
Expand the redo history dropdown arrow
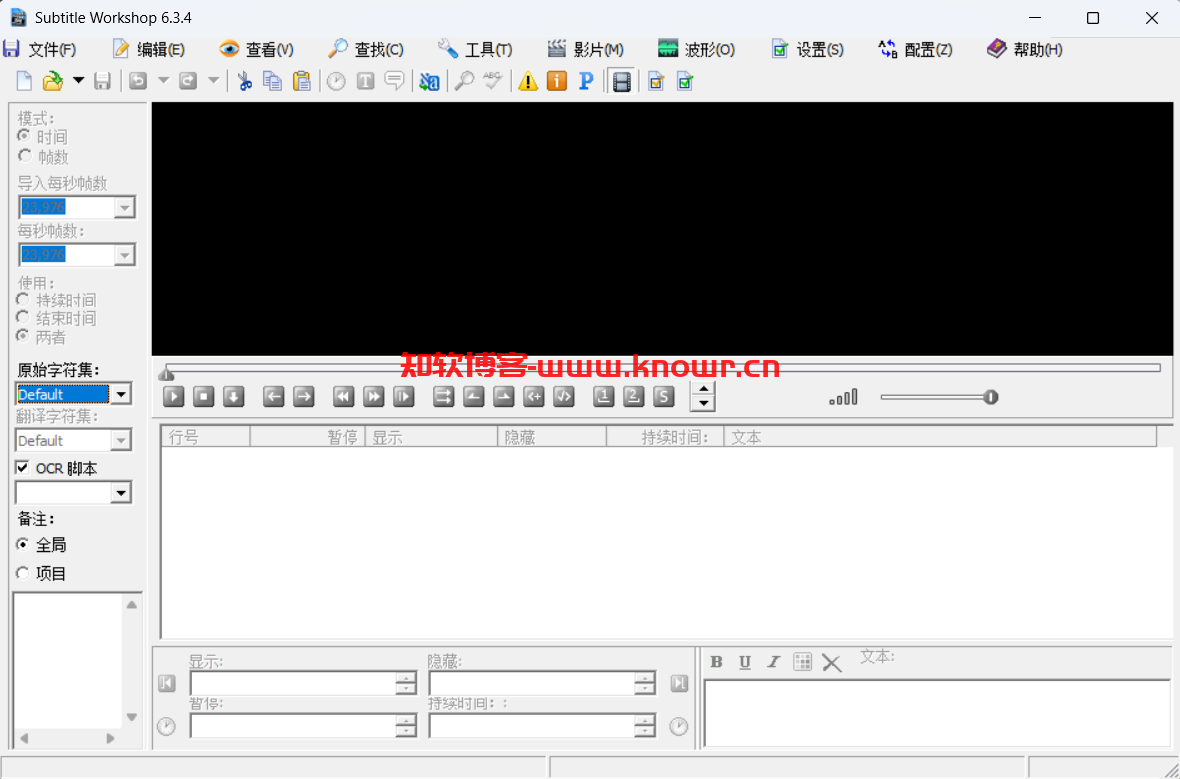click(213, 81)
